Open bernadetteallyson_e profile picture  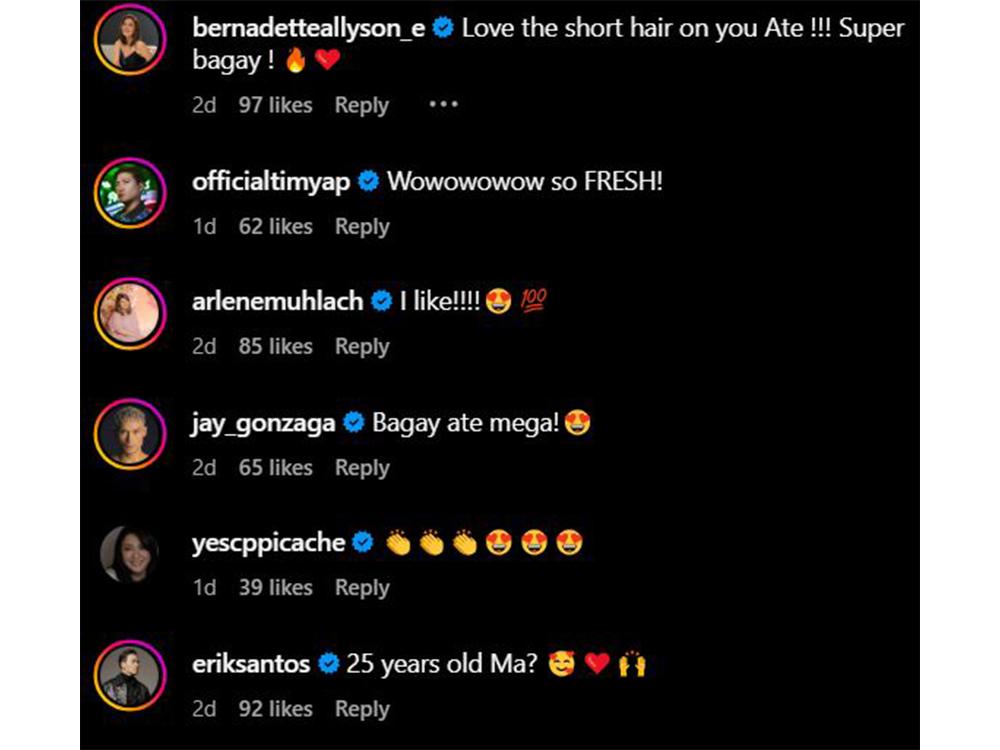click(x=130, y=39)
